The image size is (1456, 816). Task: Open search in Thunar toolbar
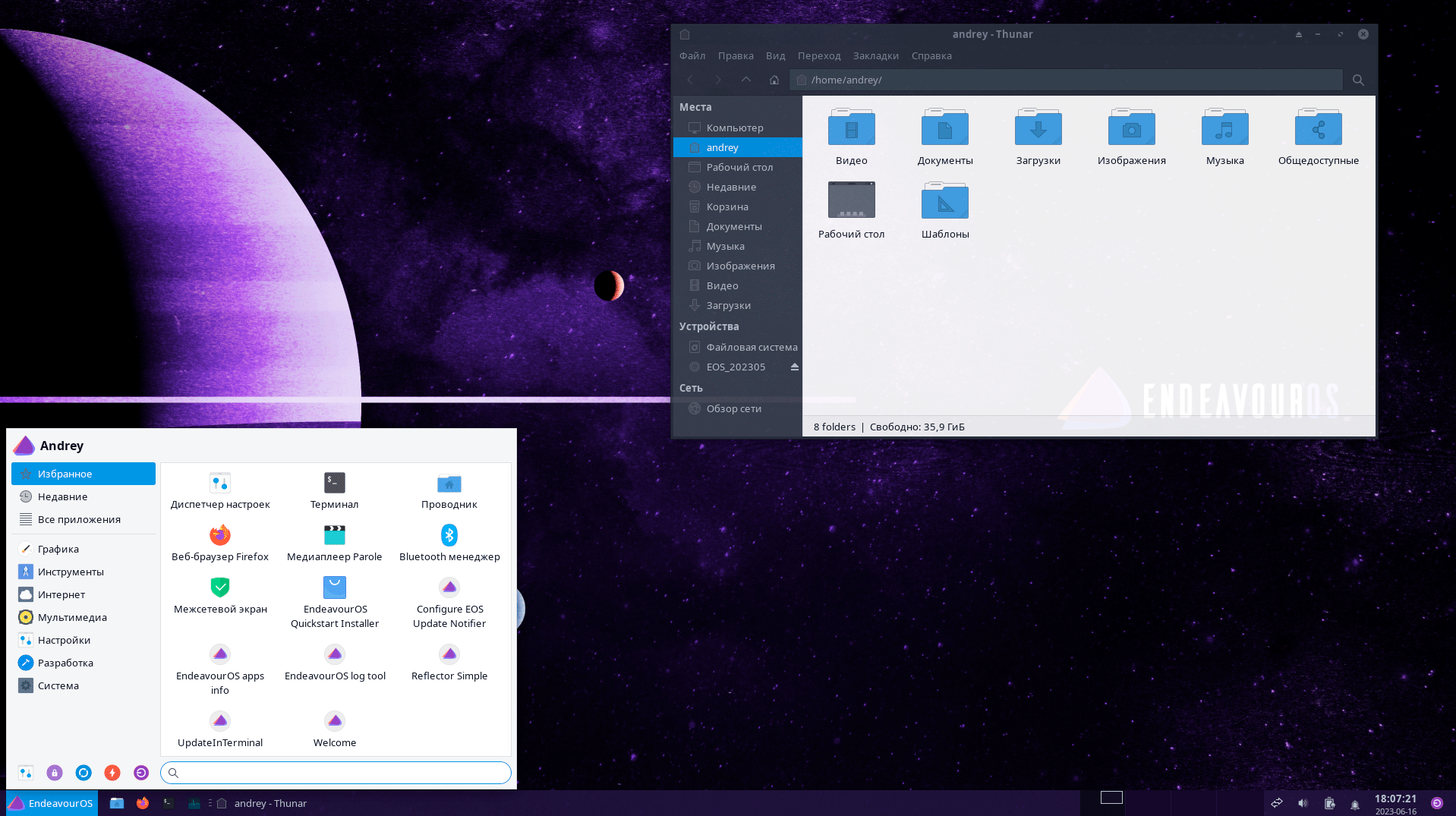(x=1358, y=80)
